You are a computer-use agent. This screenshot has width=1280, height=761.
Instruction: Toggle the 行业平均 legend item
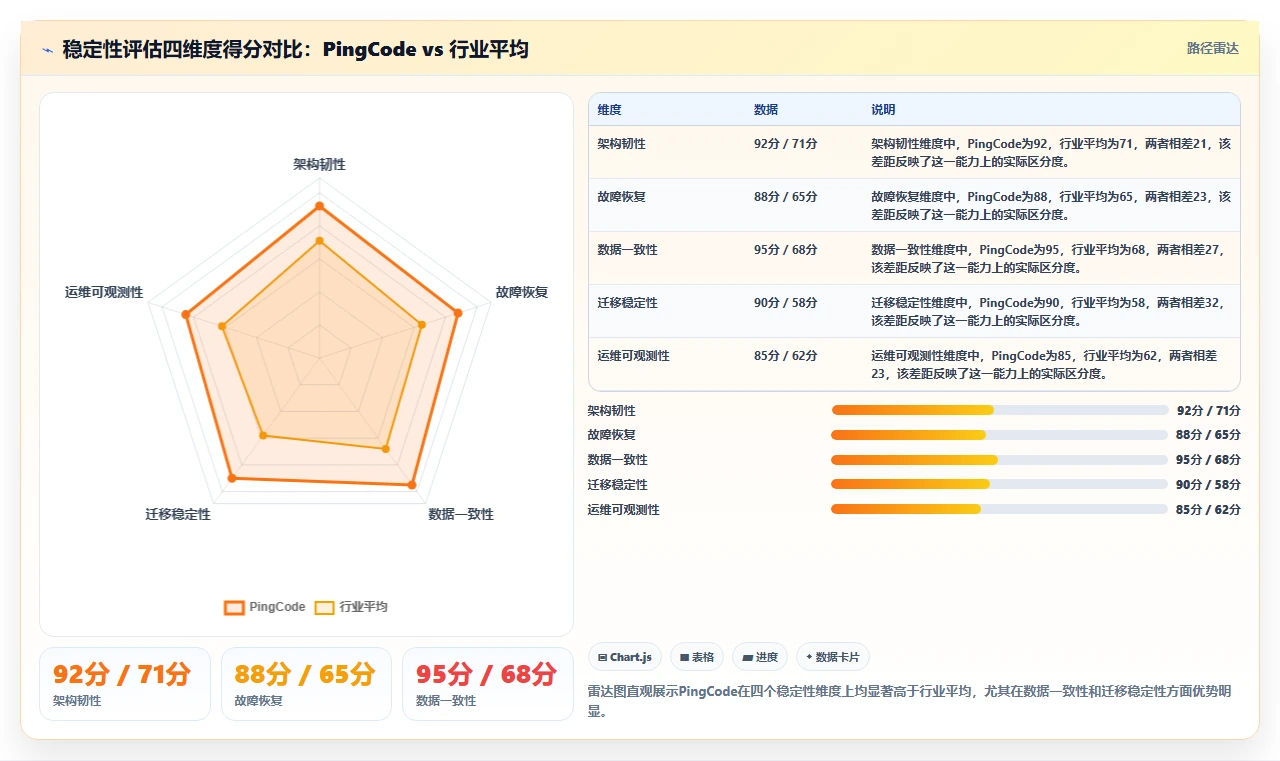(x=351, y=607)
